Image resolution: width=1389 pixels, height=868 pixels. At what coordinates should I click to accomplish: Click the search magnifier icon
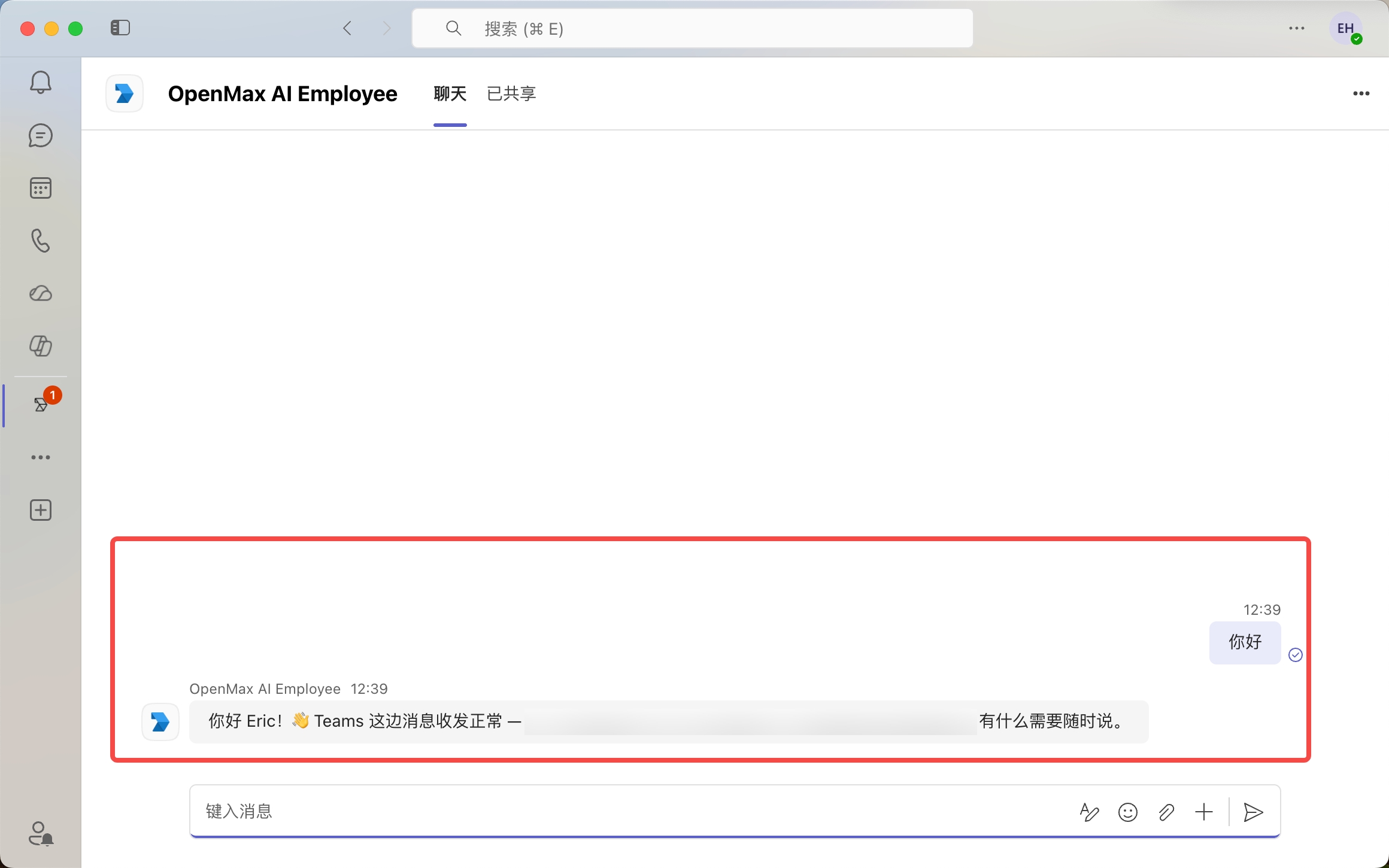[454, 28]
